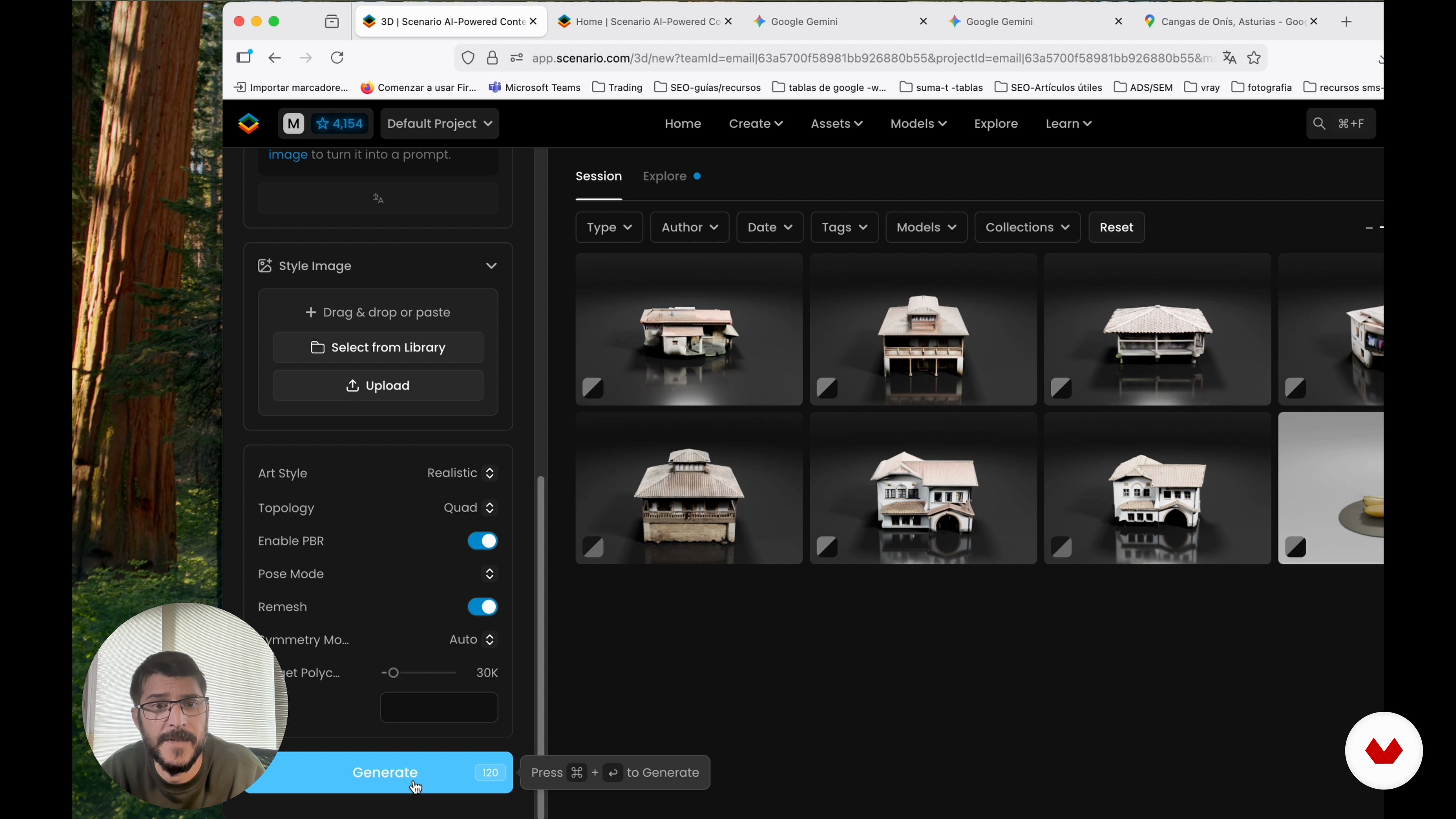
Task: Collapse the Style Image section chevron
Action: pyautogui.click(x=491, y=266)
